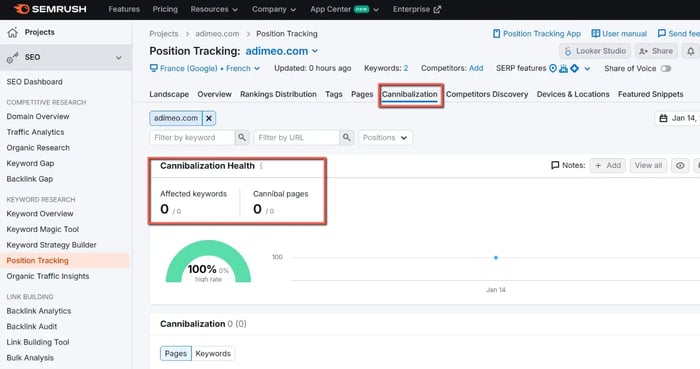
Task: Click the first SERP features icon
Action: click(x=553, y=68)
